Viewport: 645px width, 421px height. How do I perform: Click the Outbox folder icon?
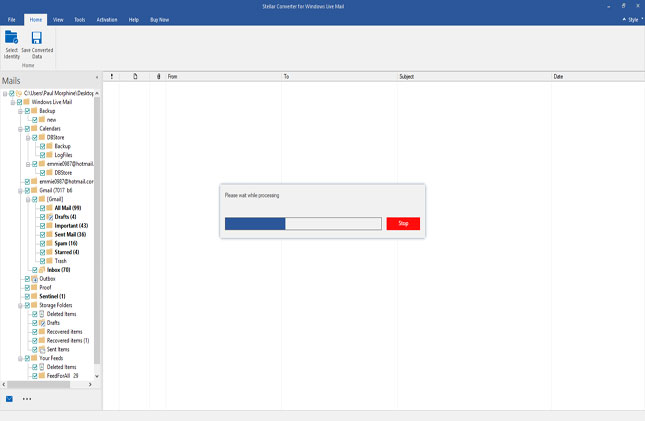tap(35, 279)
